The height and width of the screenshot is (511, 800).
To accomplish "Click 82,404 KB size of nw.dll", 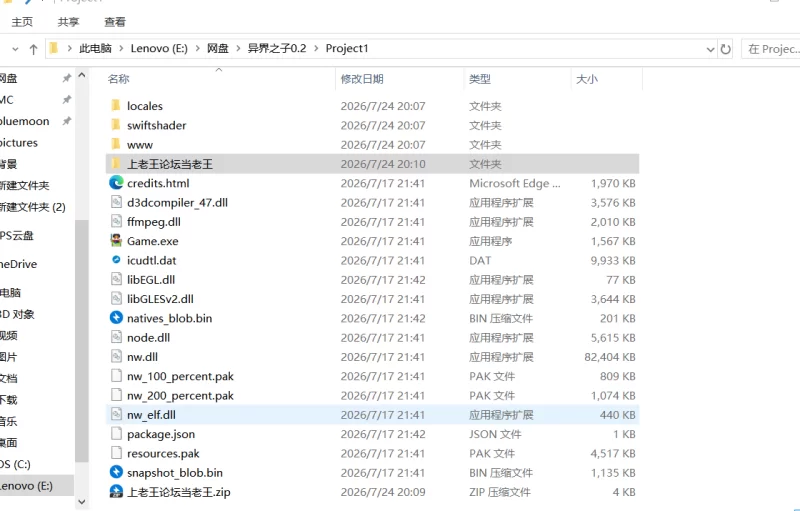I will click(610, 357).
